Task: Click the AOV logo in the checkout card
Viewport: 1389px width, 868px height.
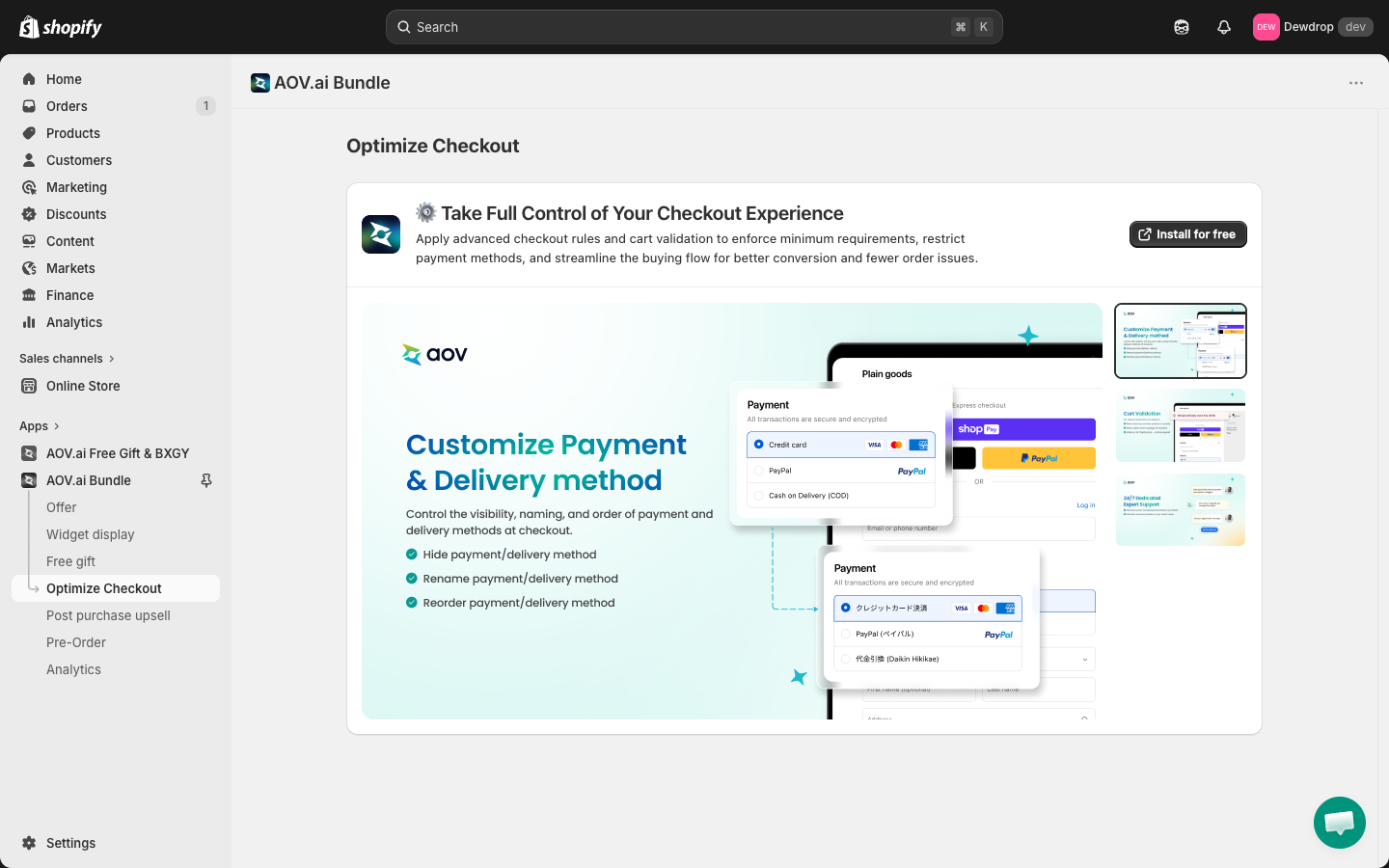Action: pos(381,234)
